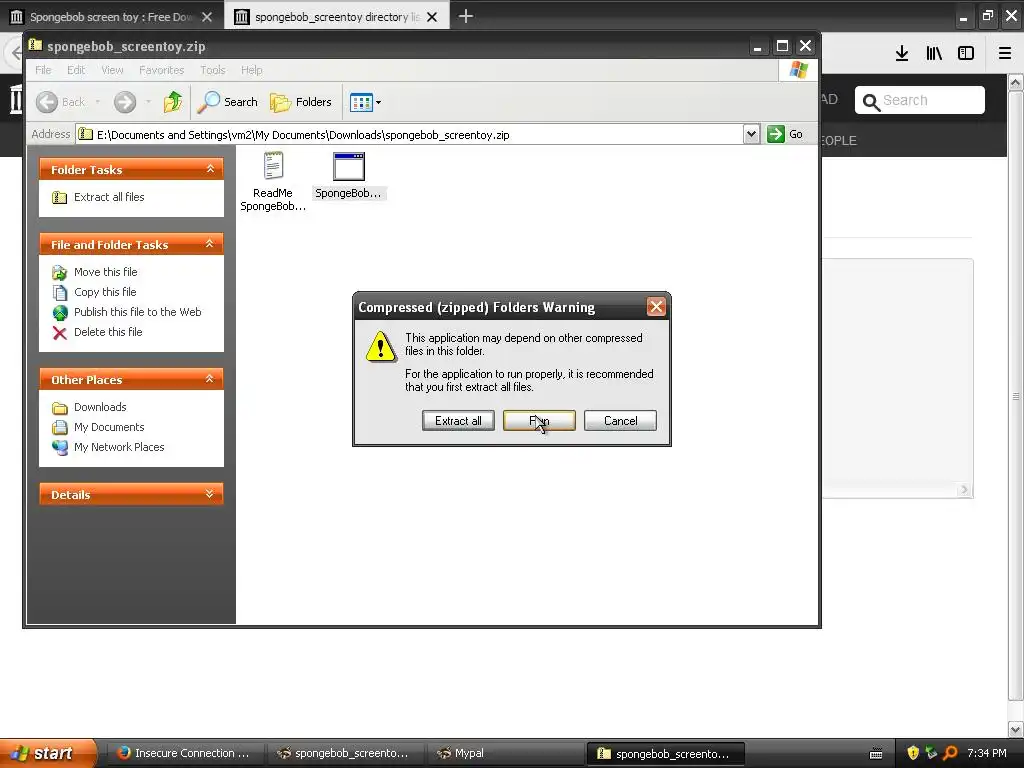This screenshot has height=768, width=1024.
Task: Open a new browser tab
Action: [466, 16]
